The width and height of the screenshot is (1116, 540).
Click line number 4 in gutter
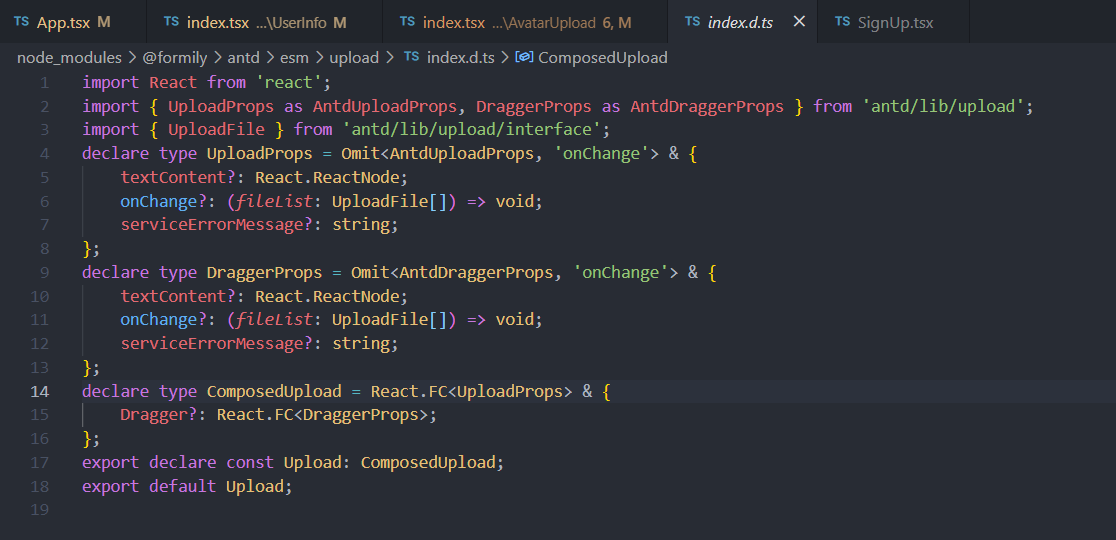(x=45, y=154)
